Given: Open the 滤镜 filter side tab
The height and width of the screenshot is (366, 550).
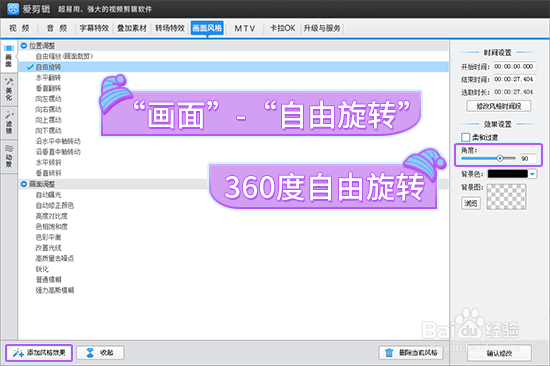Looking at the screenshot, I should (9, 122).
